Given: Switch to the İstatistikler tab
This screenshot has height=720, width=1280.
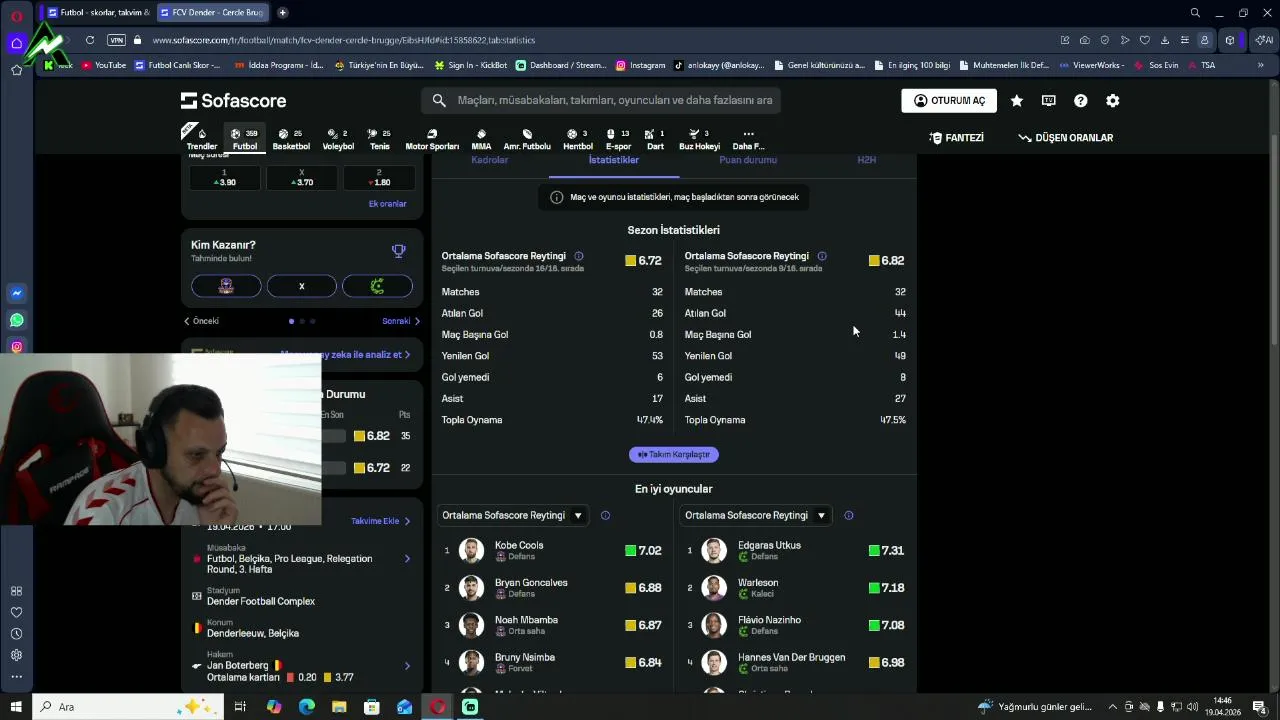Looking at the screenshot, I should click(x=613, y=160).
